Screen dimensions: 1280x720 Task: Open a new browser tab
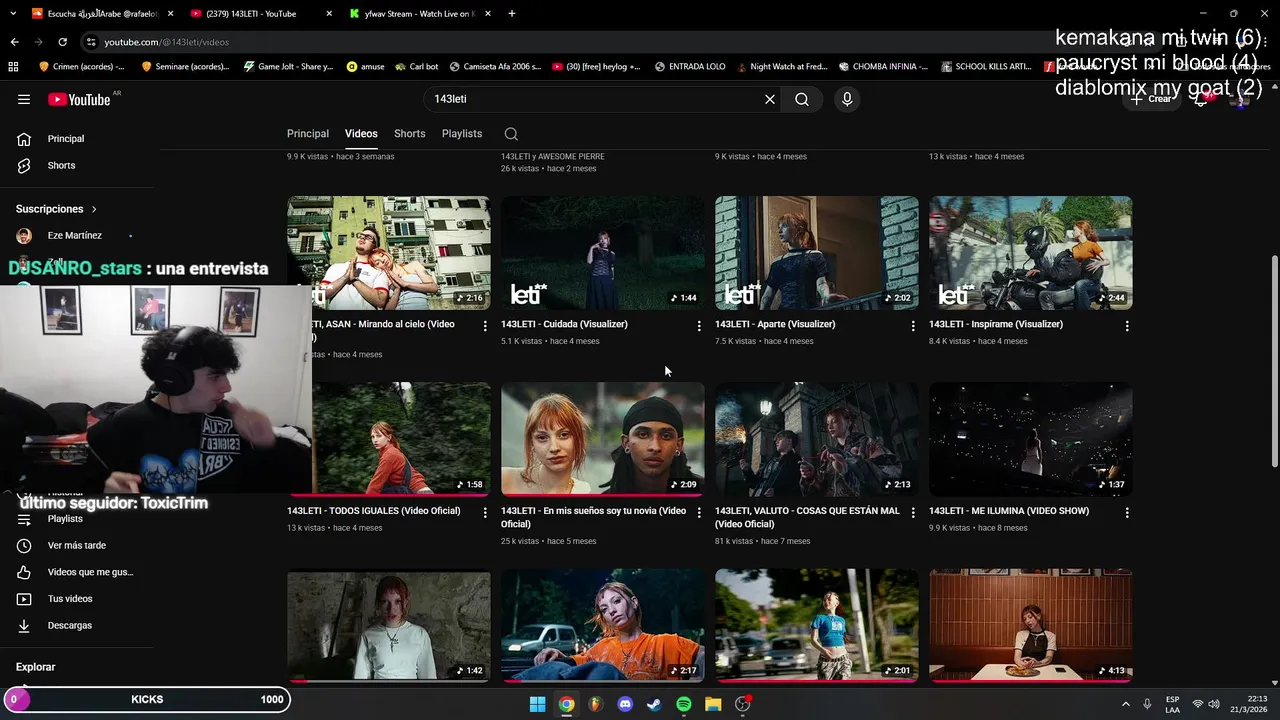click(x=512, y=14)
